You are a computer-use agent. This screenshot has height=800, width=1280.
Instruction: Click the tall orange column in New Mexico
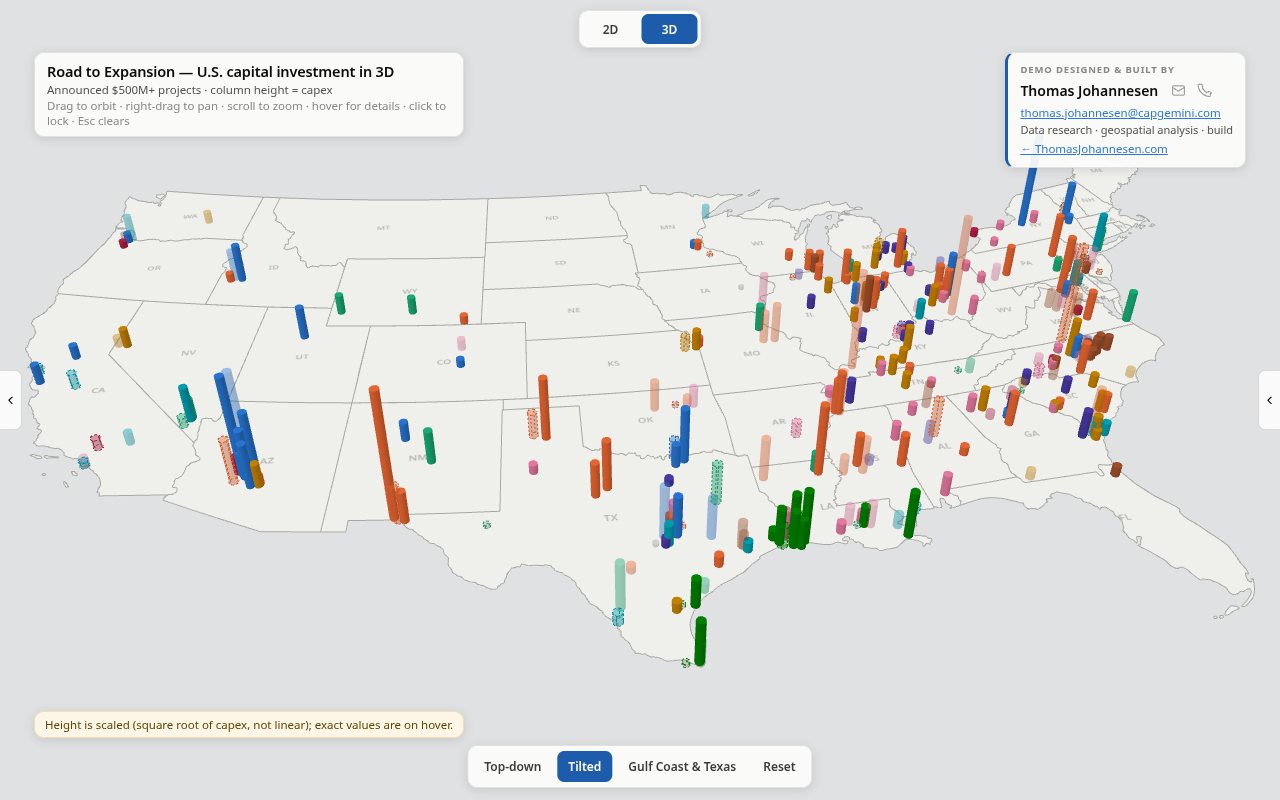coord(385,452)
